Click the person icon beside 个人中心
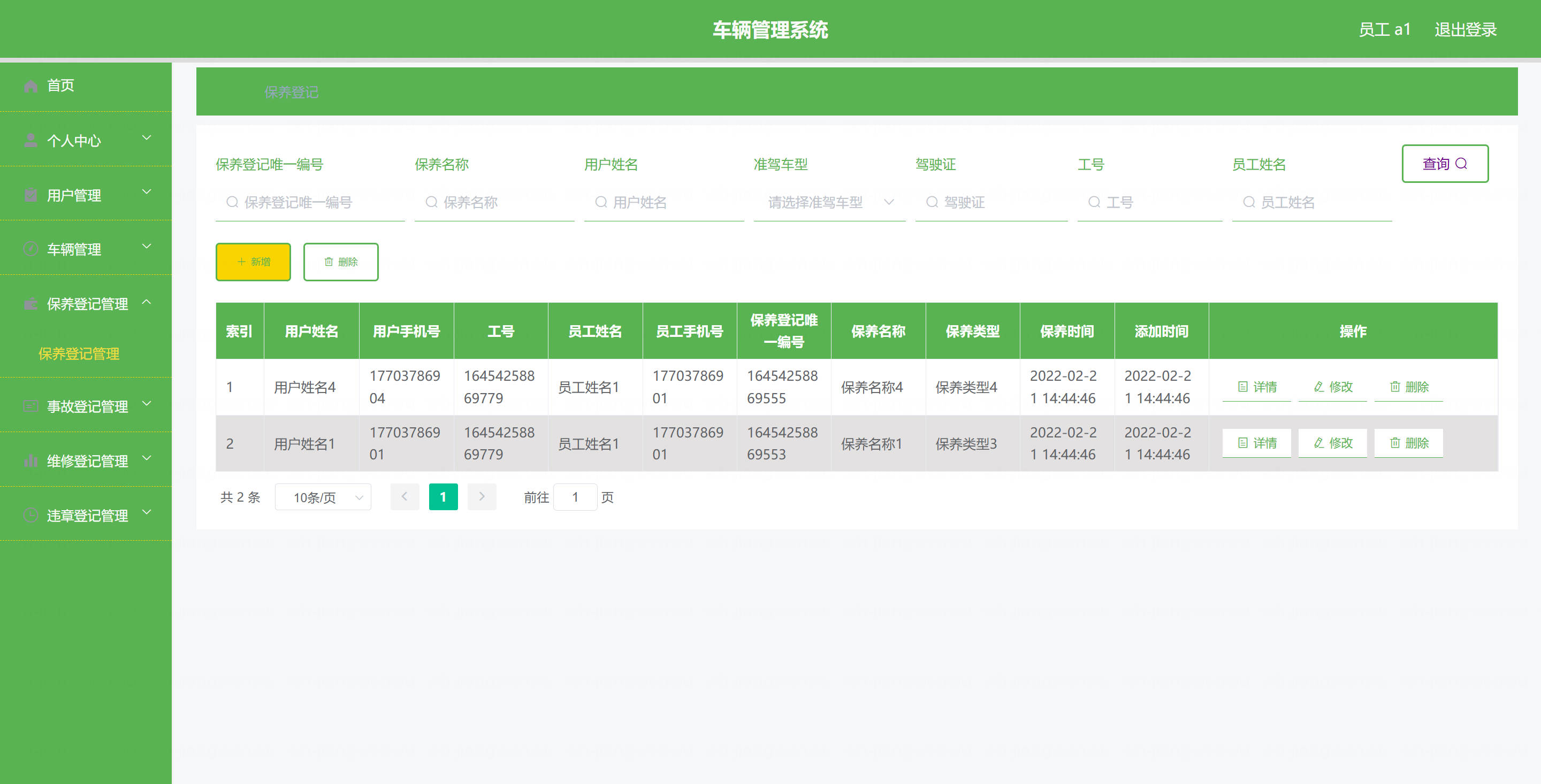The height and width of the screenshot is (784, 1541). 30,141
